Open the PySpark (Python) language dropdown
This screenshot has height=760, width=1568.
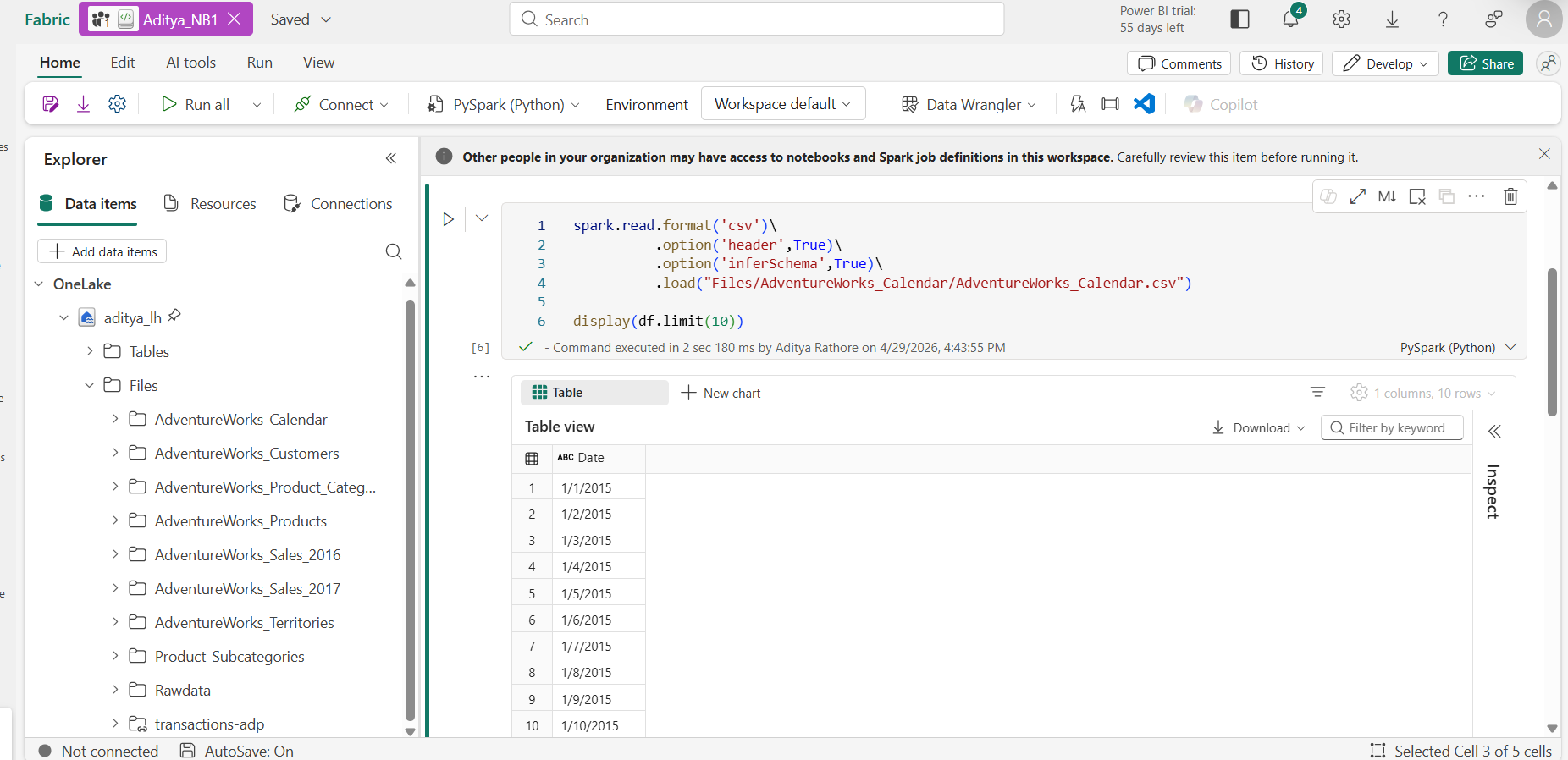[503, 104]
